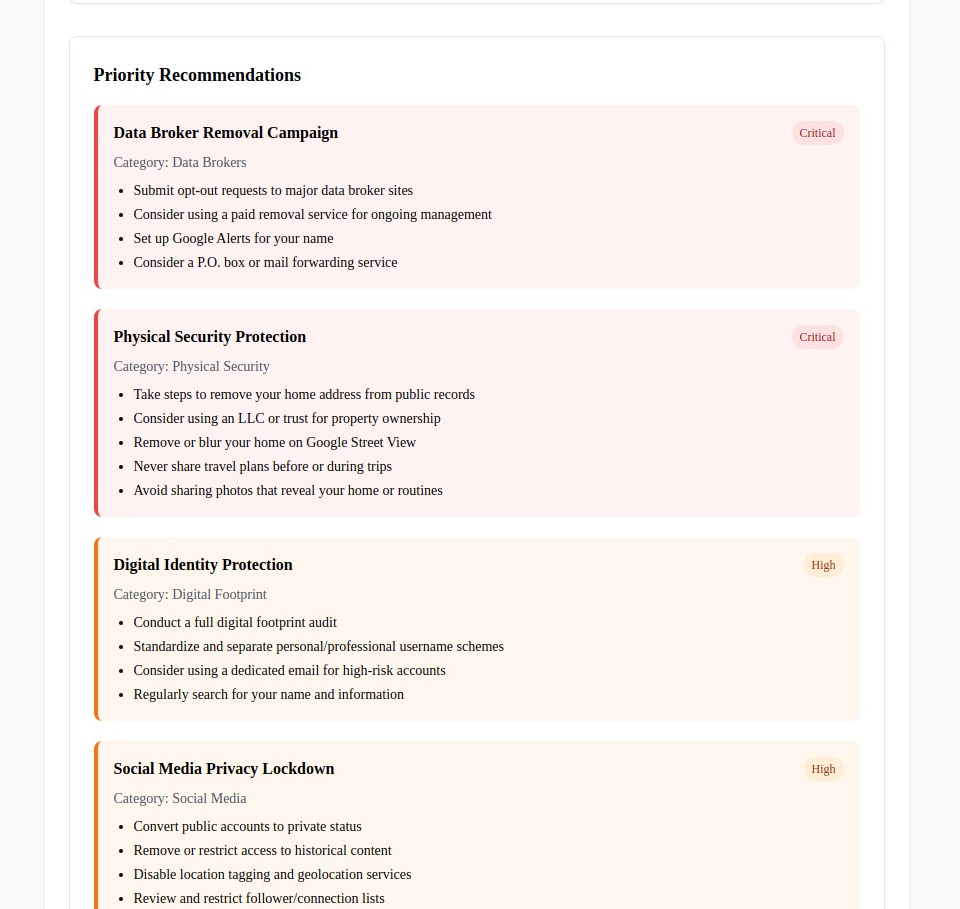Click 'Convert public accounts to private status'

(248, 826)
